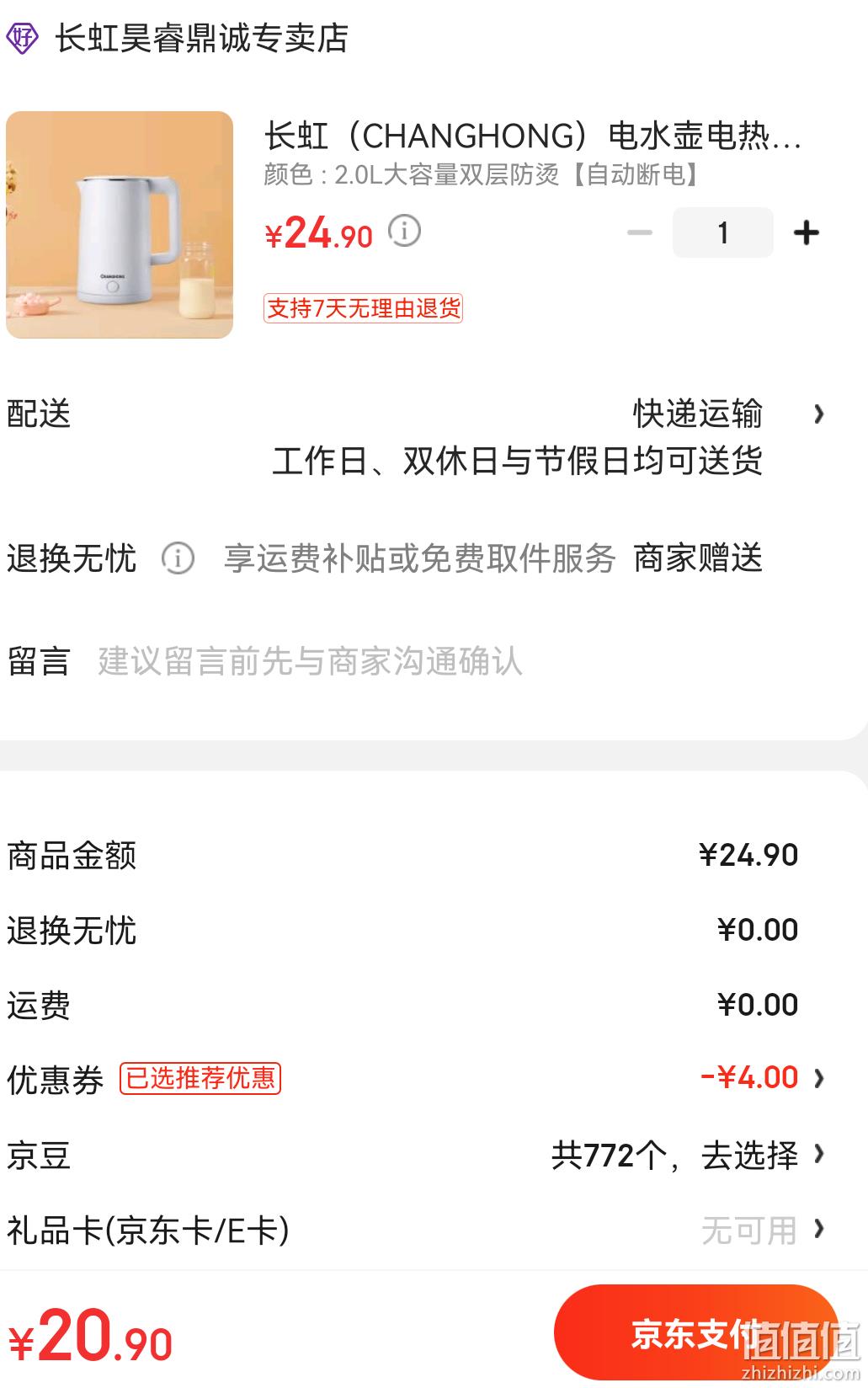Open the product title 长虹（CHANGHONG）电水壶
The image size is (868, 1388).
[532, 136]
